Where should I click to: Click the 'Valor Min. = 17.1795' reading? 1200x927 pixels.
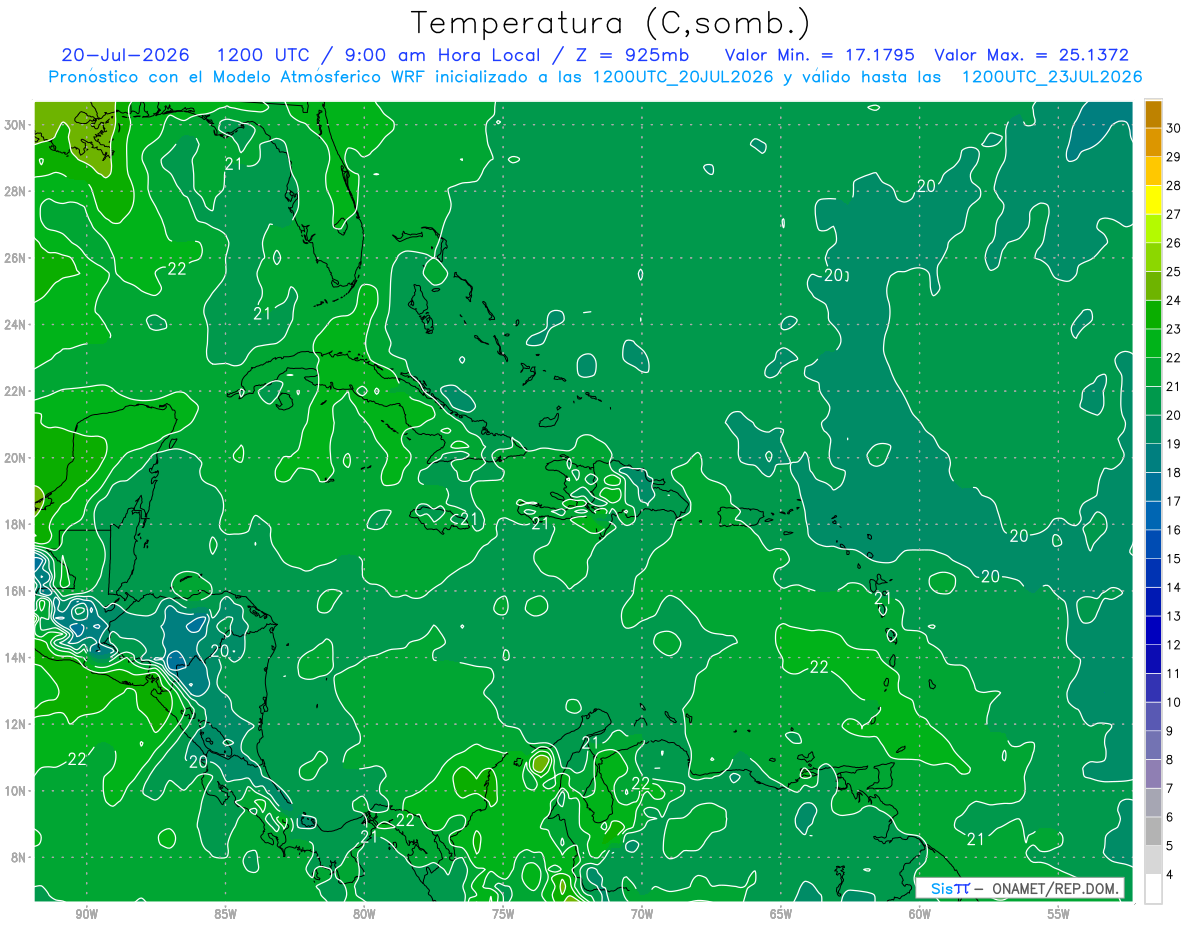(820, 55)
